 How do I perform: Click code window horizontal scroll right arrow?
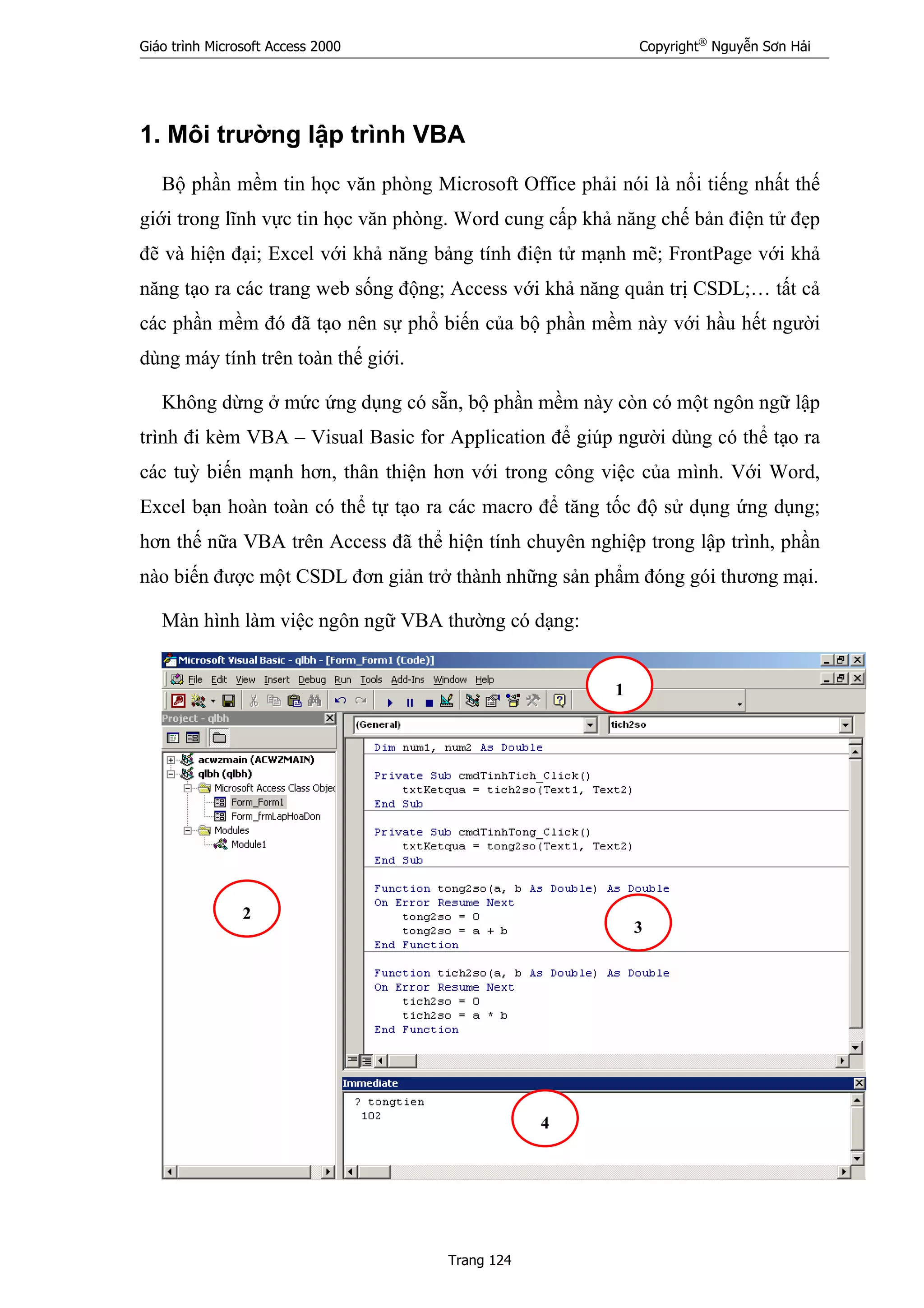coord(843,1060)
